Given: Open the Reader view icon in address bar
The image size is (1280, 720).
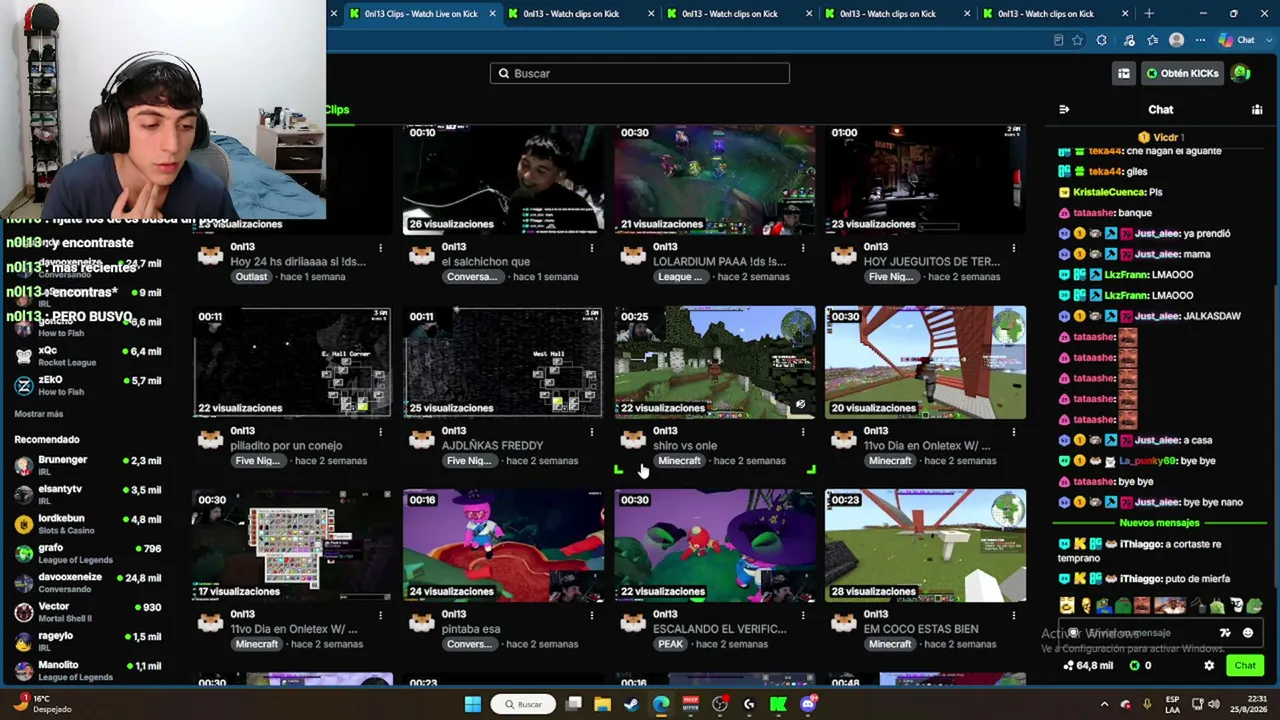Looking at the screenshot, I should (1058, 40).
